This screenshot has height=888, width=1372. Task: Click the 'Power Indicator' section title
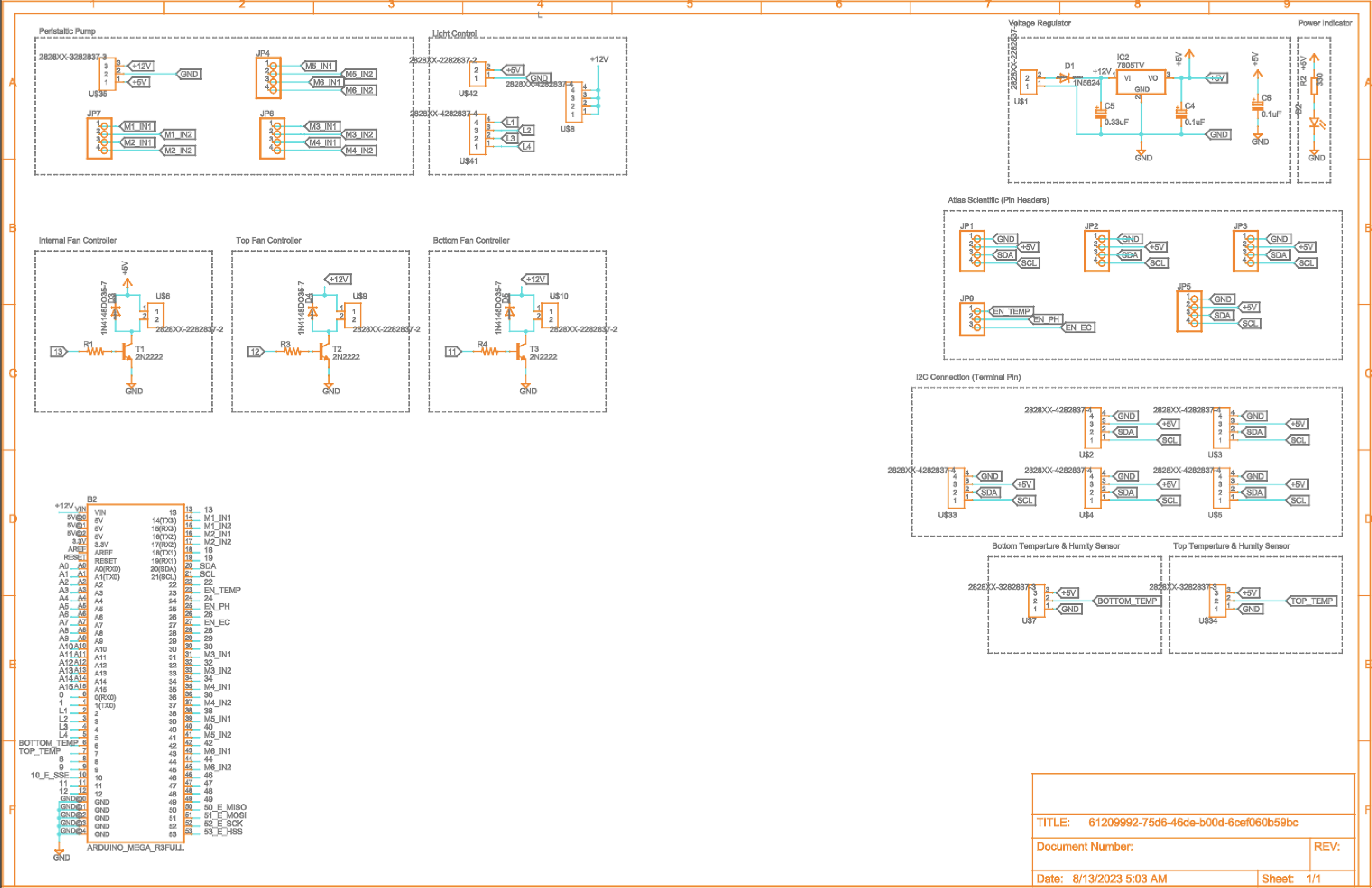[x=1325, y=23]
